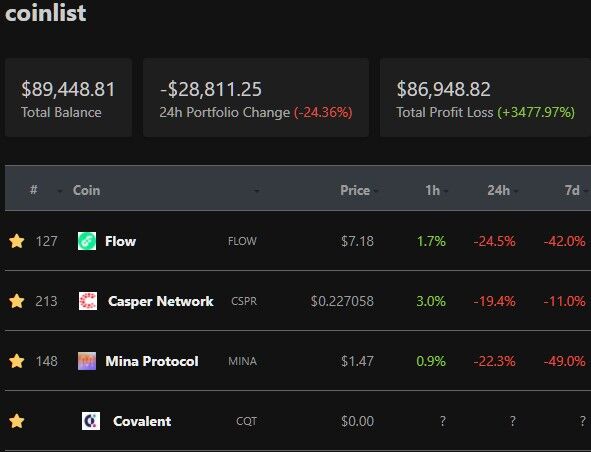Click the Covalent coin logo icon
The image size is (591, 452).
tap(91, 421)
